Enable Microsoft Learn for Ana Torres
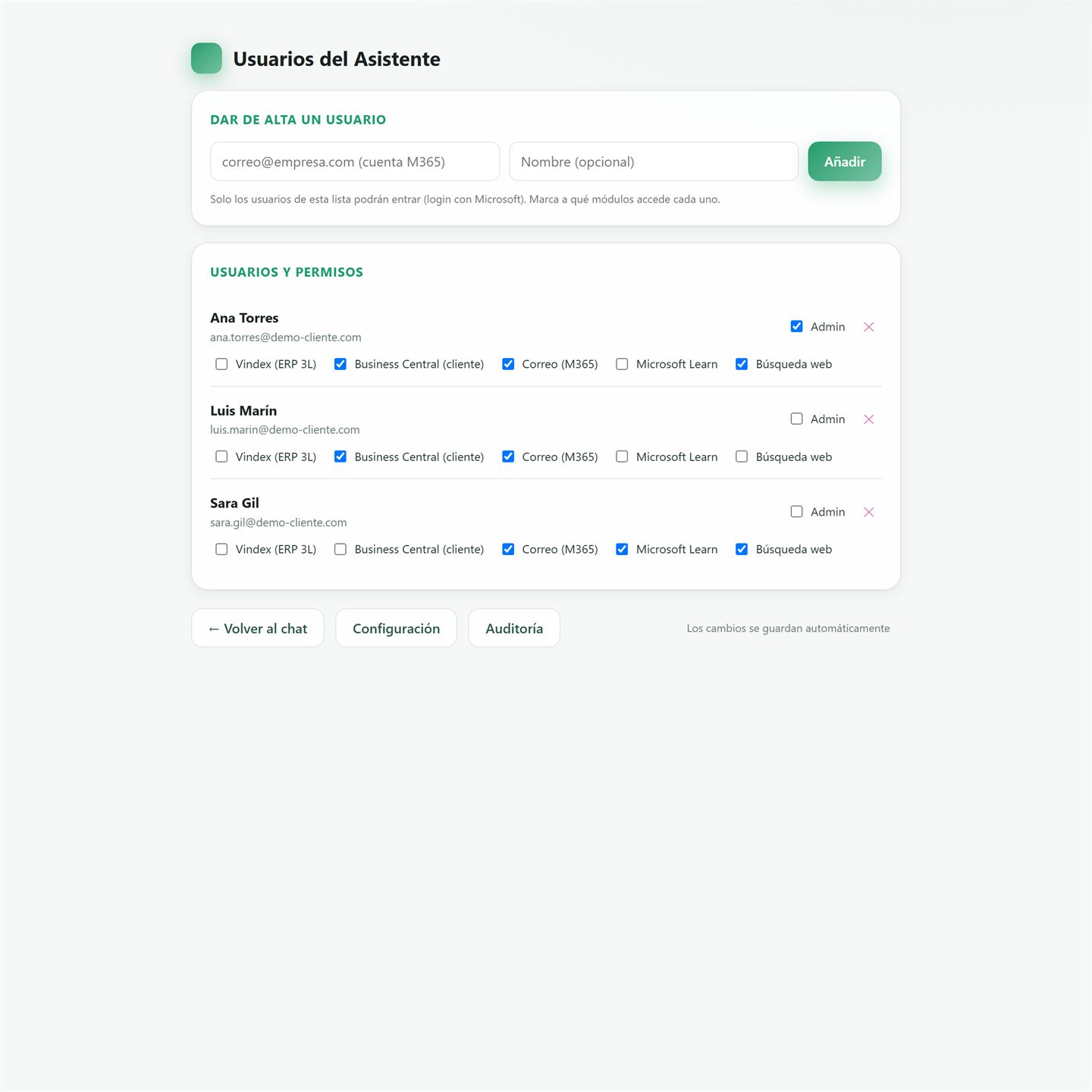Image resolution: width=1092 pixels, height=1092 pixels. (622, 364)
